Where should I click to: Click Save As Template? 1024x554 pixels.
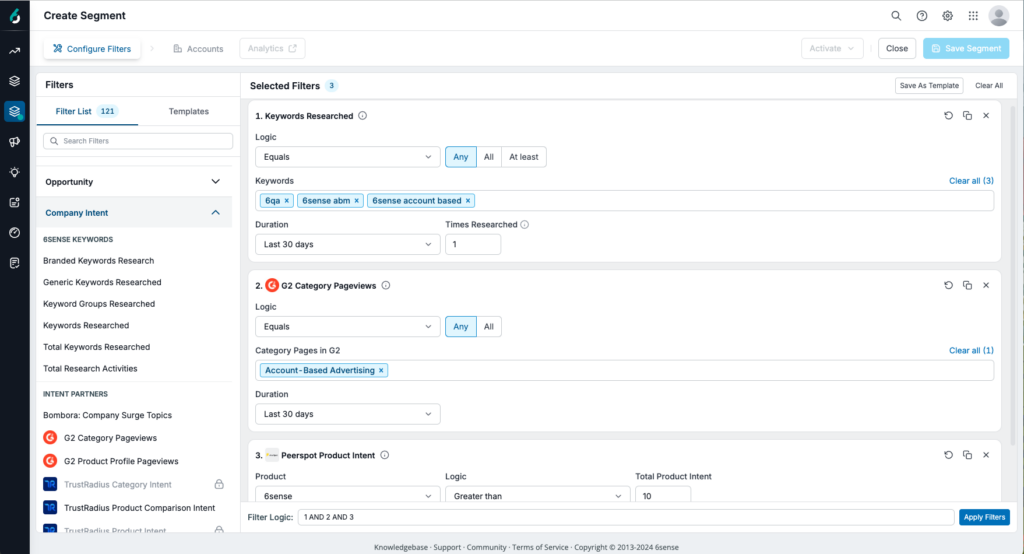tap(929, 86)
